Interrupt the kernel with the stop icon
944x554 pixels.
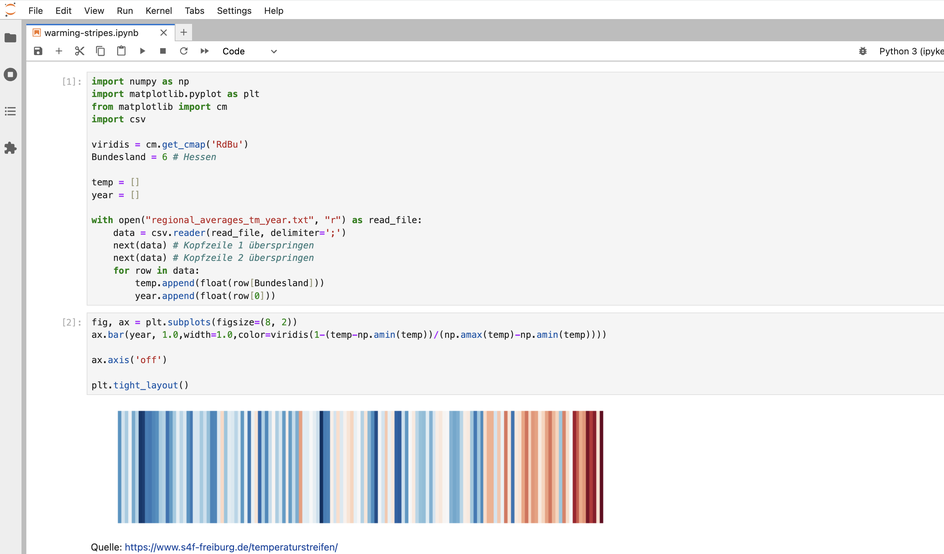[x=163, y=51]
